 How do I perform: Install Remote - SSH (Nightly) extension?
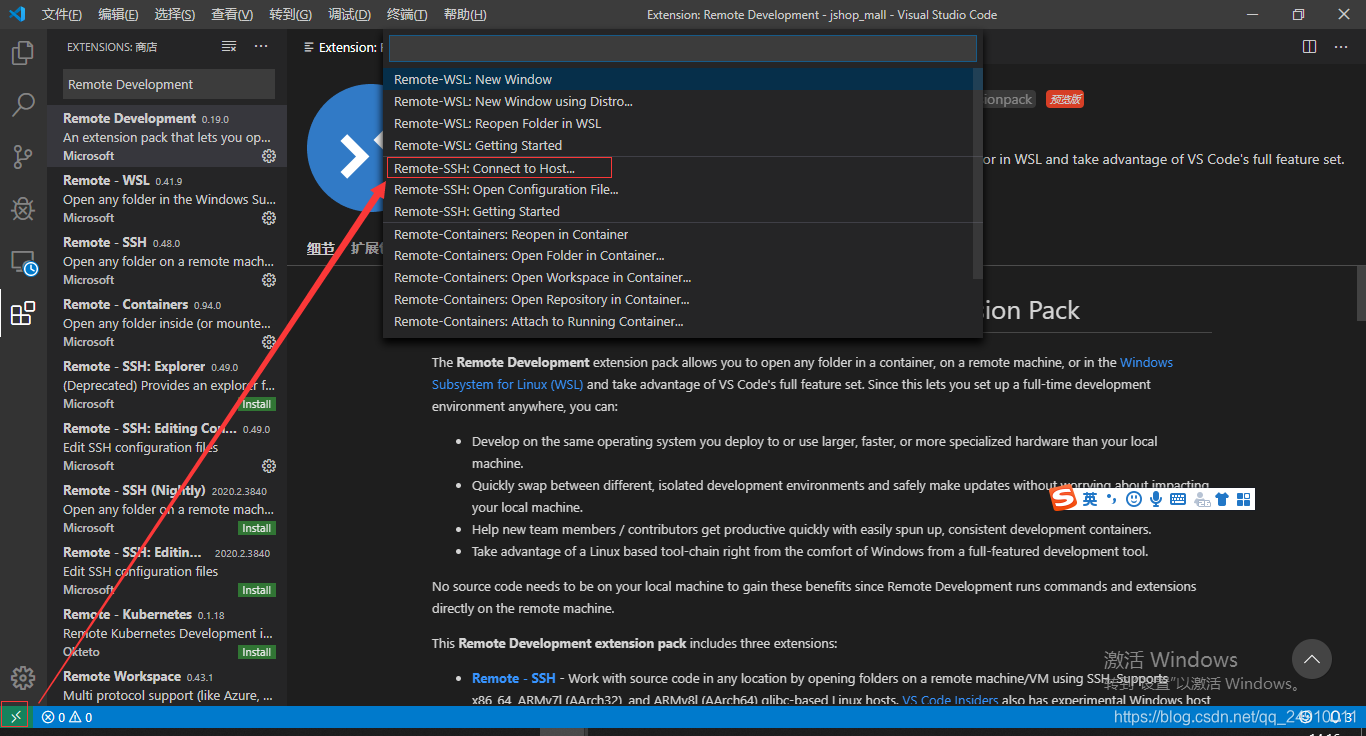(257, 528)
